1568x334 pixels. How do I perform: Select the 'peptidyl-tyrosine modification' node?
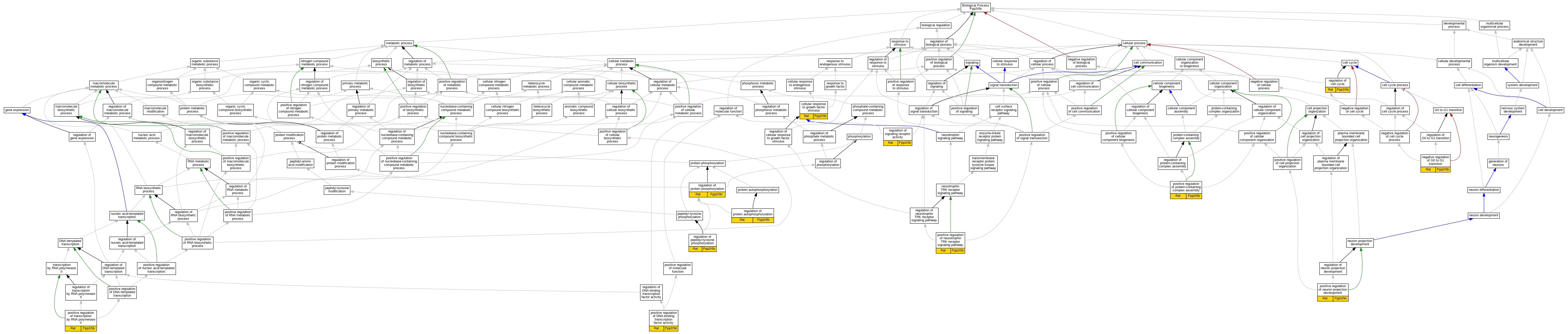(337, 190)
